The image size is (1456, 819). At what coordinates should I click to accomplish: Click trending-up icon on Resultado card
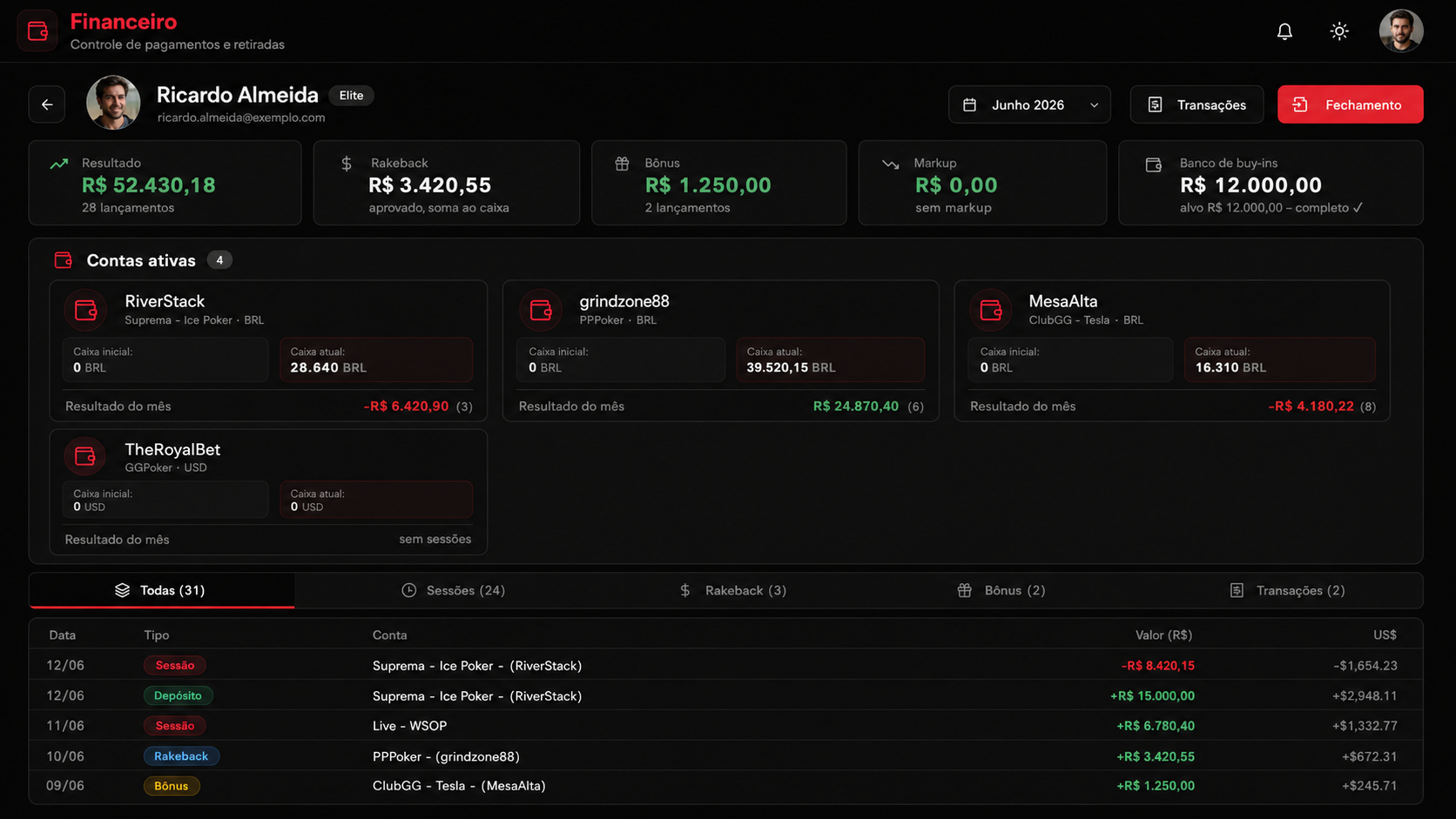click(x=58, y=164)
